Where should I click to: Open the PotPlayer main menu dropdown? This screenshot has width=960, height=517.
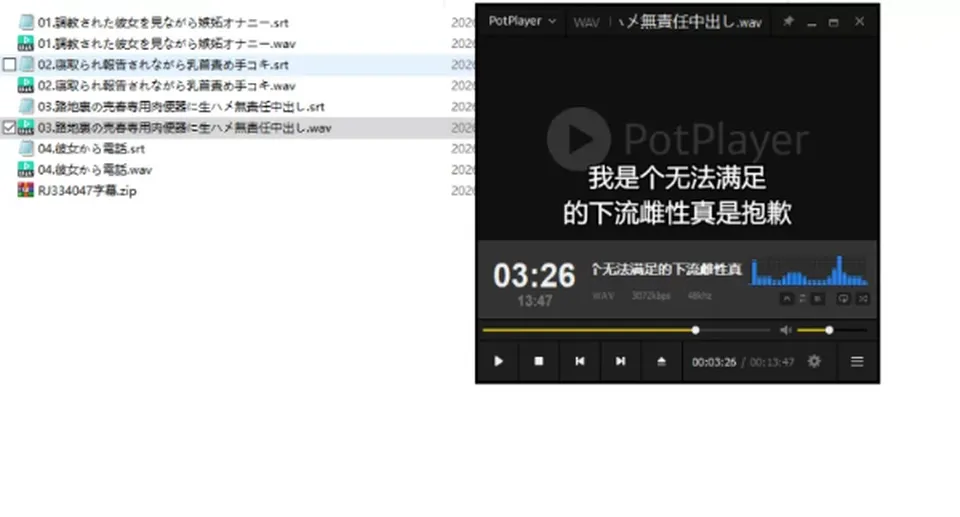coord(522,21)
